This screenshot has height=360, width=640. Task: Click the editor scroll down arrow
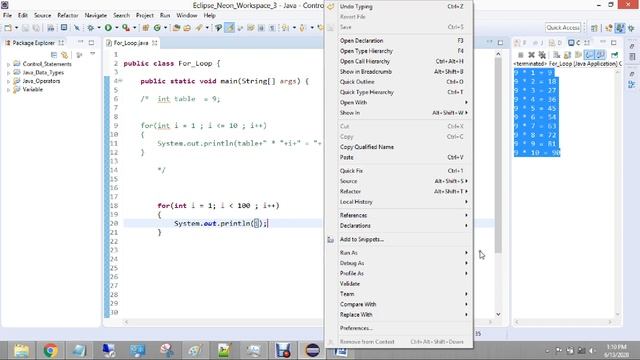pos(498,314)
